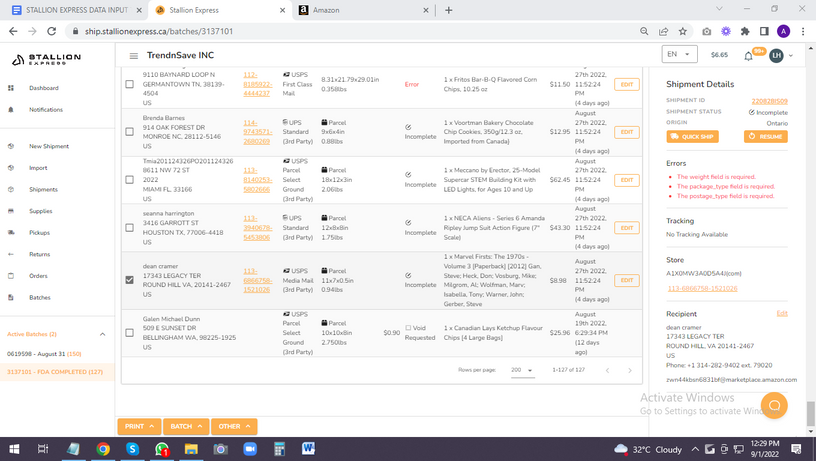Open Google Chrome from the taskbar
The width and height of the screenshot is (816, 461).
coord(103,449)
